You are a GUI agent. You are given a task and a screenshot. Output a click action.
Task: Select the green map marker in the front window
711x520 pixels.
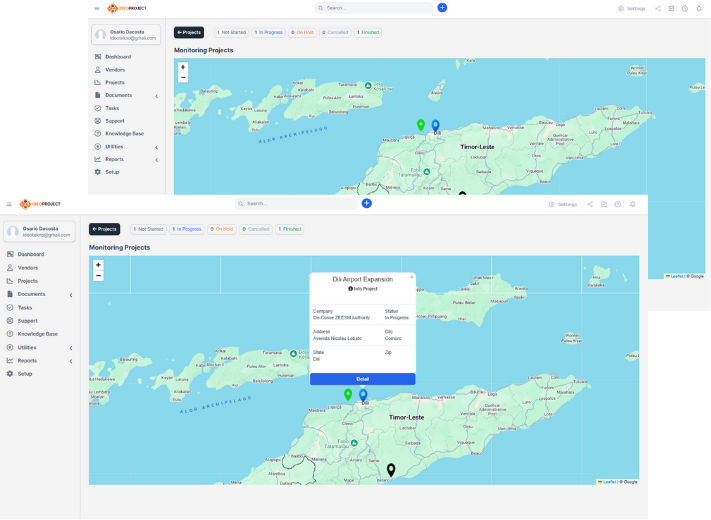point(348,394)
